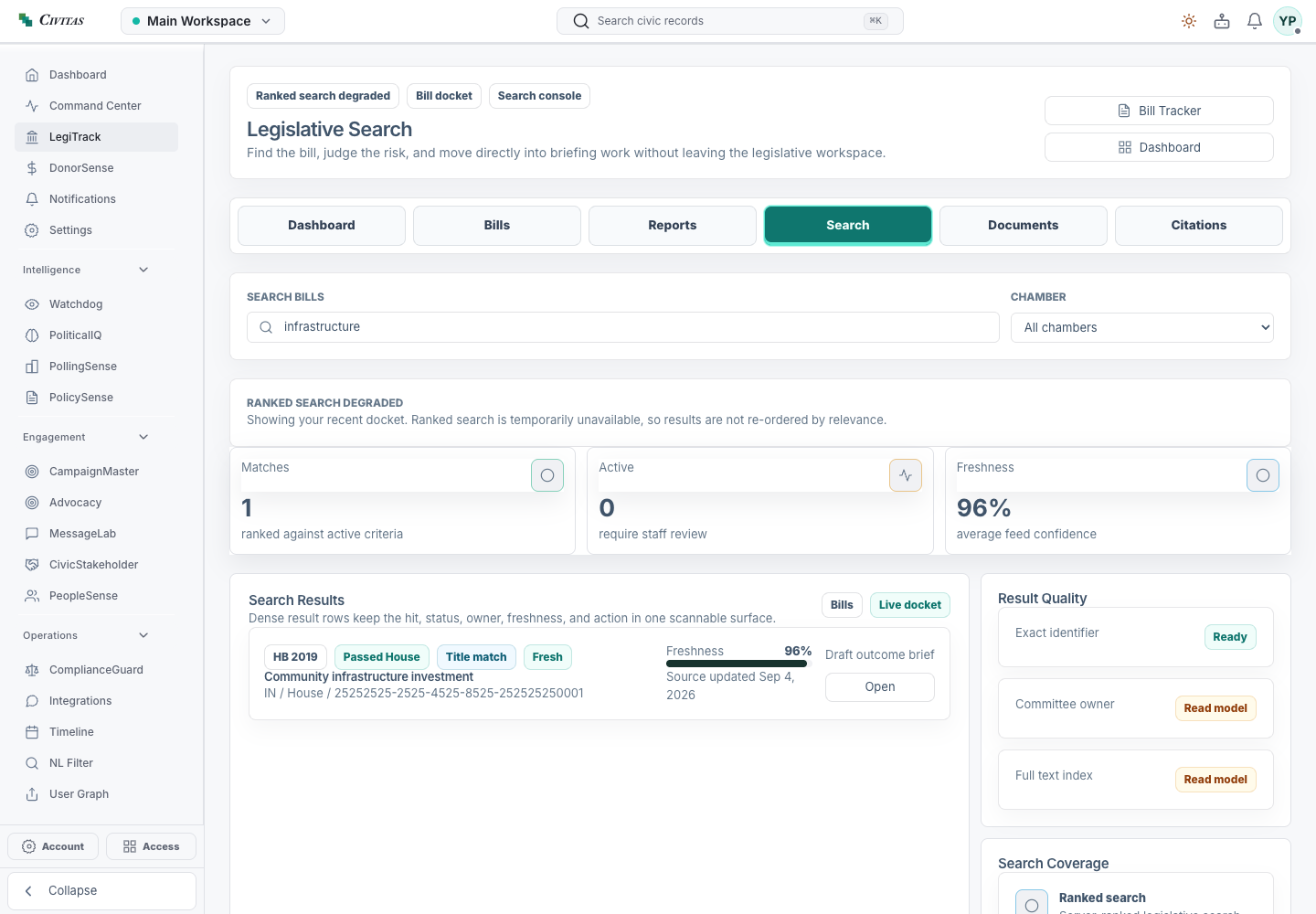The image size is (1316, 914).
Task: Select the Search tab
Action: (x=848, y=226)
